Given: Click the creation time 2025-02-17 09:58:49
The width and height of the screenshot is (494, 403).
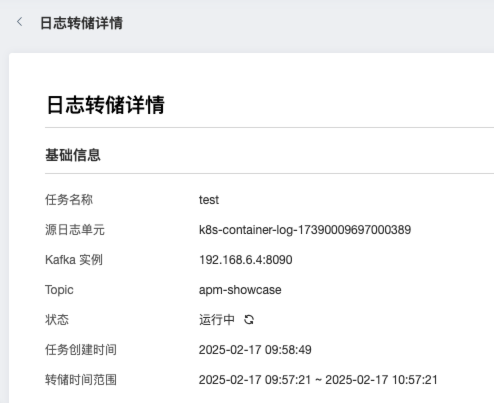Looking at the screenshot, I should coord(255,350).
